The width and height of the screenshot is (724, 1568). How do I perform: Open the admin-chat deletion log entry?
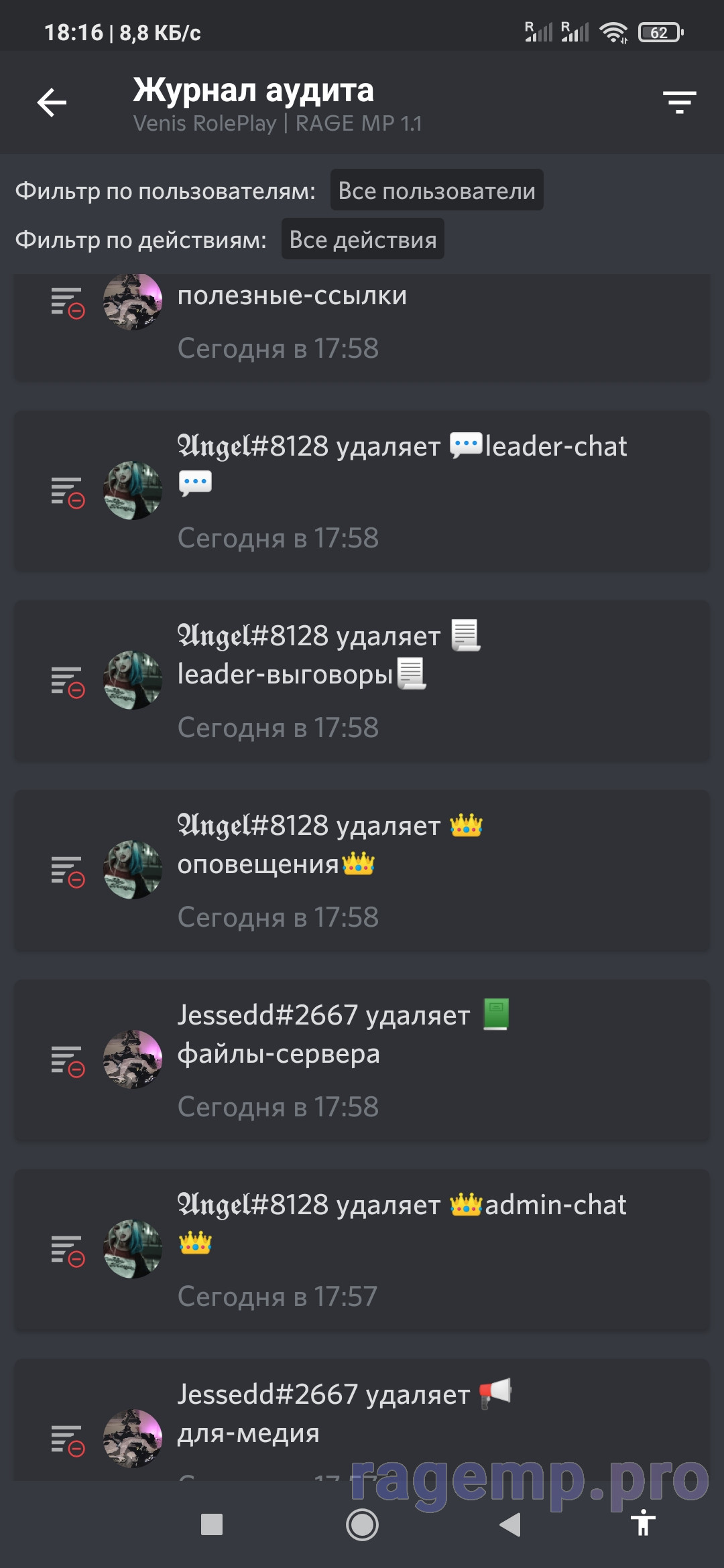(362, 1250)
